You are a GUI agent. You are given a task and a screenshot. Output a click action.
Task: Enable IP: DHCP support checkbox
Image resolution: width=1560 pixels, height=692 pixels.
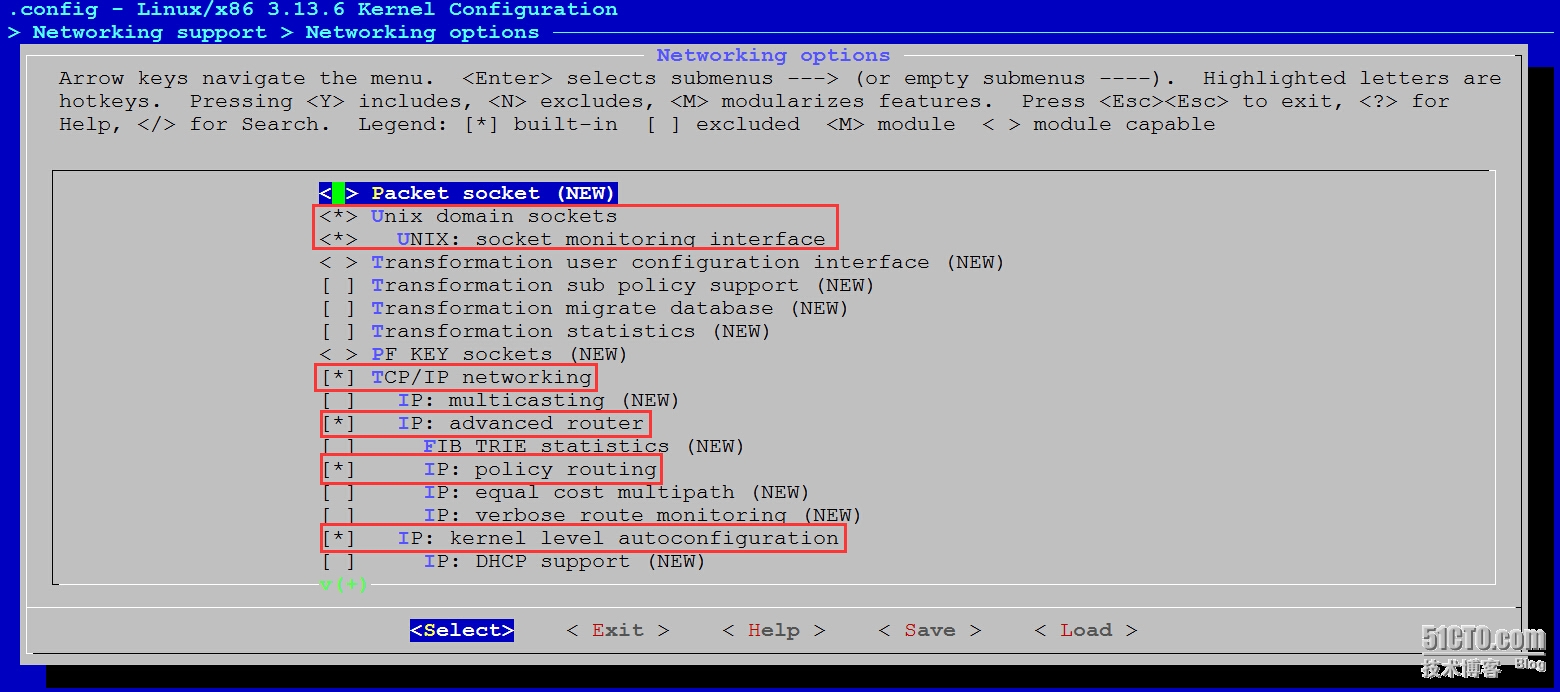point(338,561)
